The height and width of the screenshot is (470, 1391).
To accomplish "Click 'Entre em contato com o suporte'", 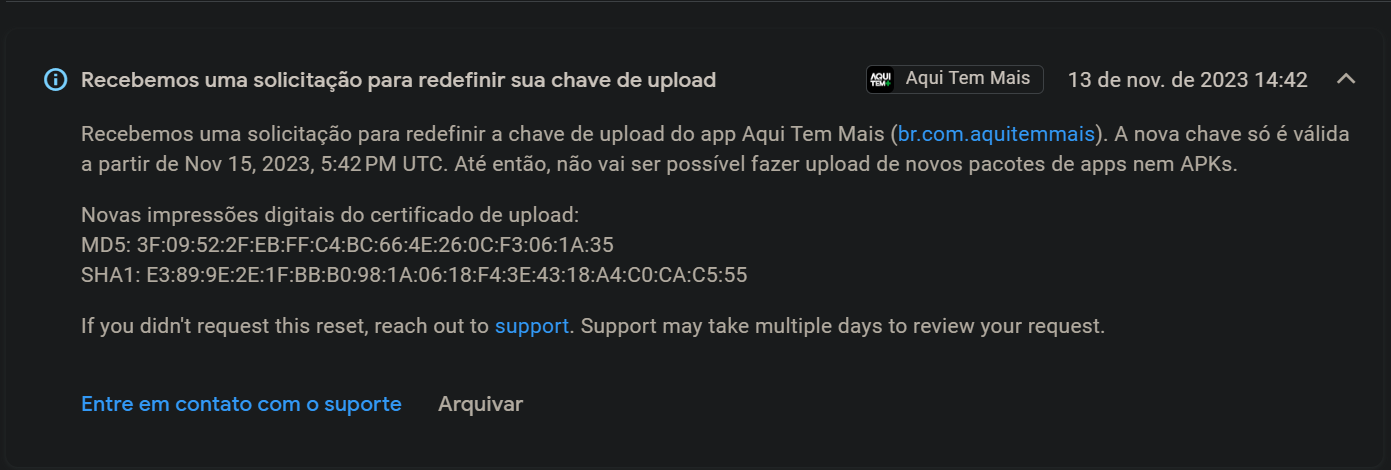I will coord(241,404).
